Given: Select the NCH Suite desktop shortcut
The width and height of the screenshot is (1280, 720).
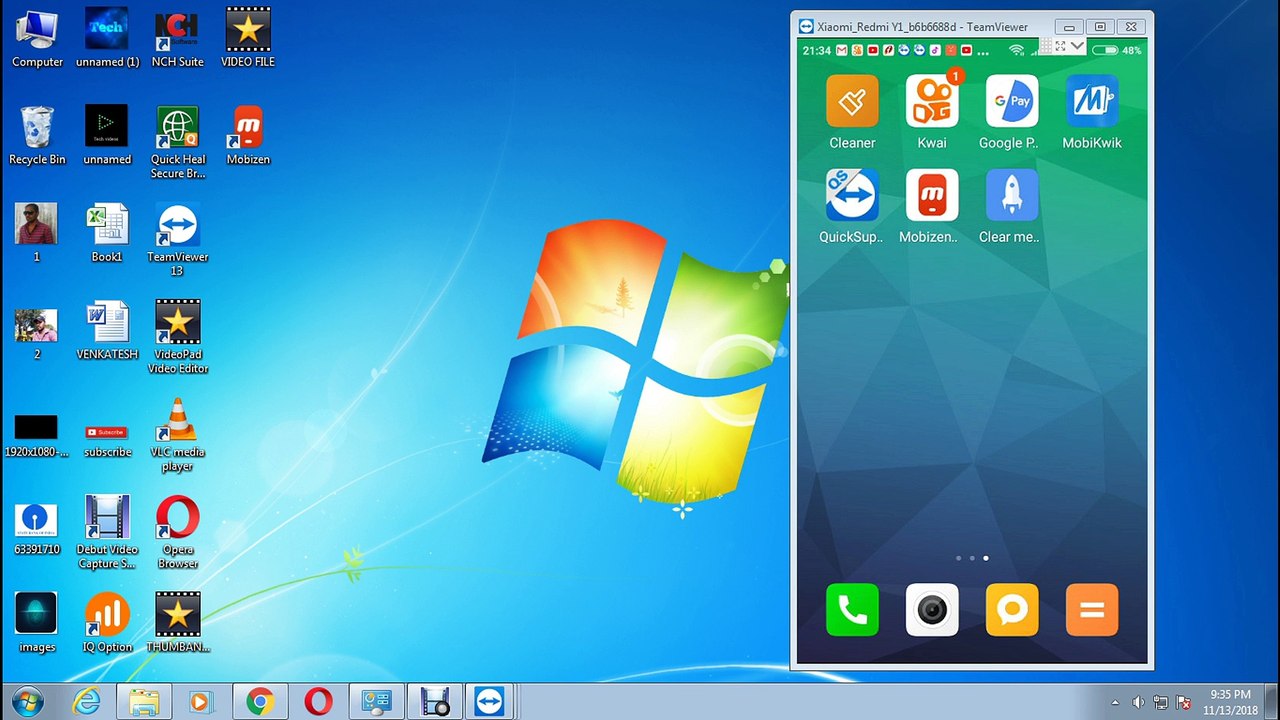Looking at the screenshot, I should pyautogui.click(x=177, y=39).
